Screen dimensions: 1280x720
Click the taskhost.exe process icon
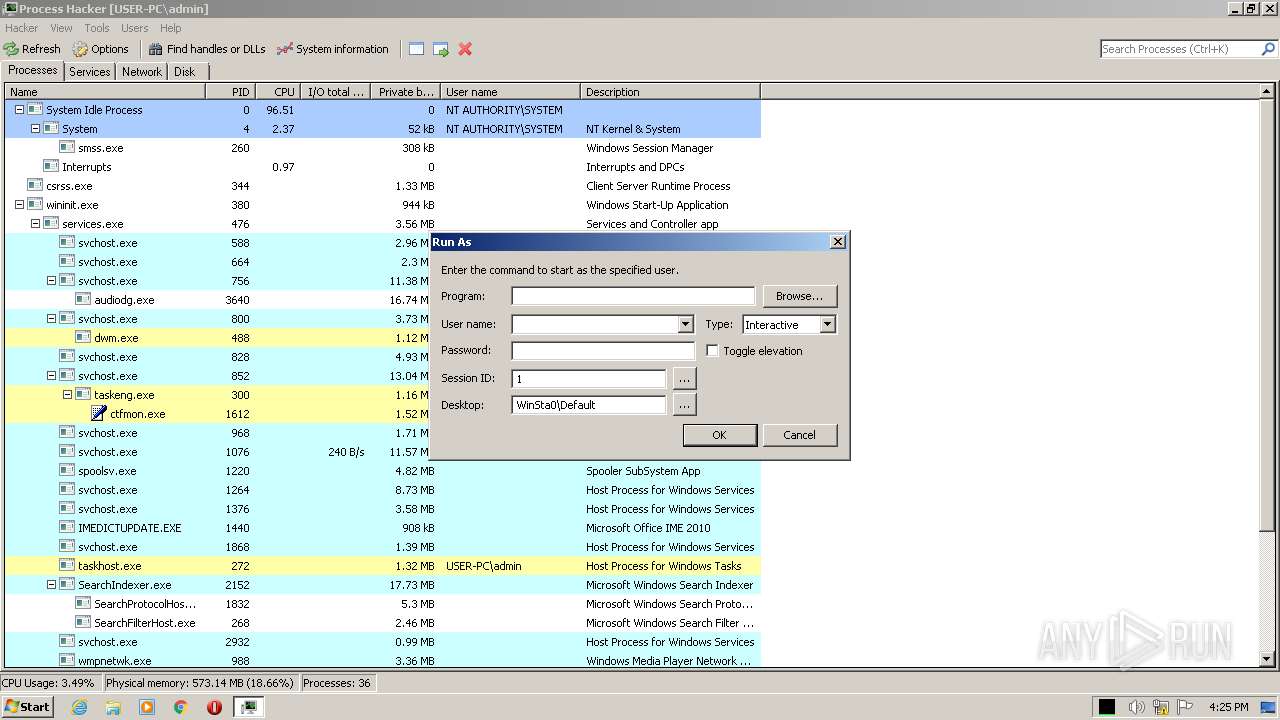coord(67,565)
